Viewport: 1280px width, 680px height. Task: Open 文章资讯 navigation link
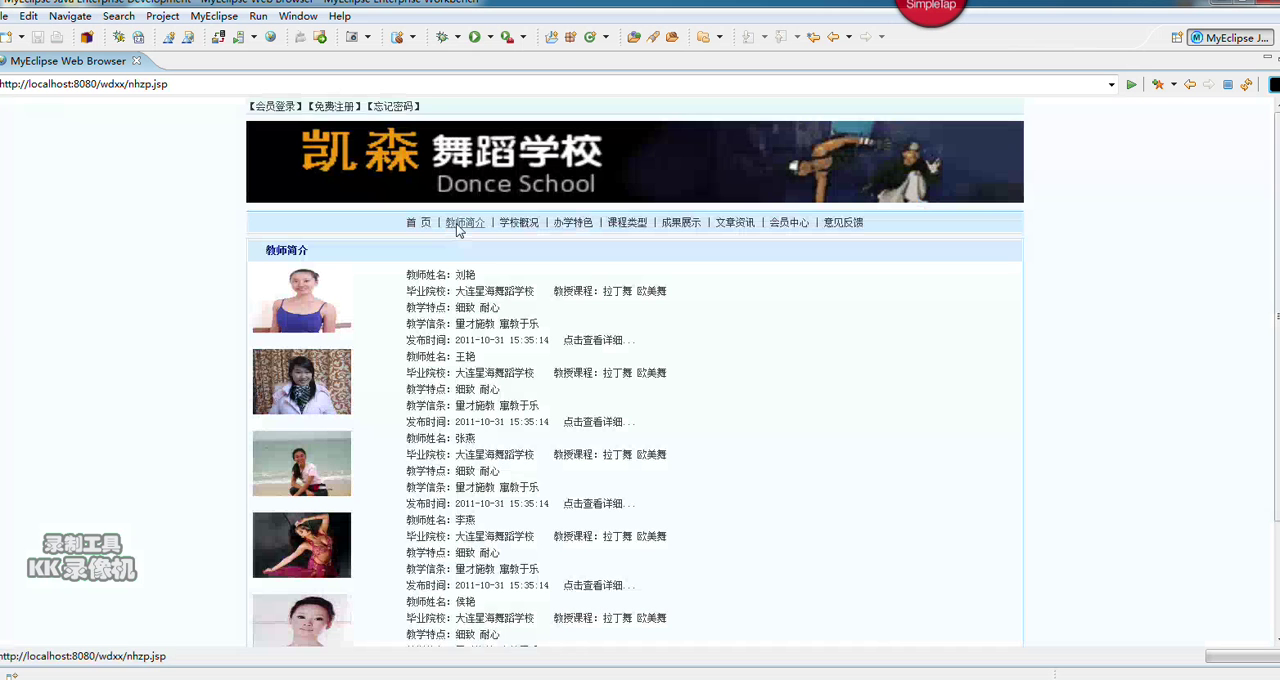click(735, 223)
